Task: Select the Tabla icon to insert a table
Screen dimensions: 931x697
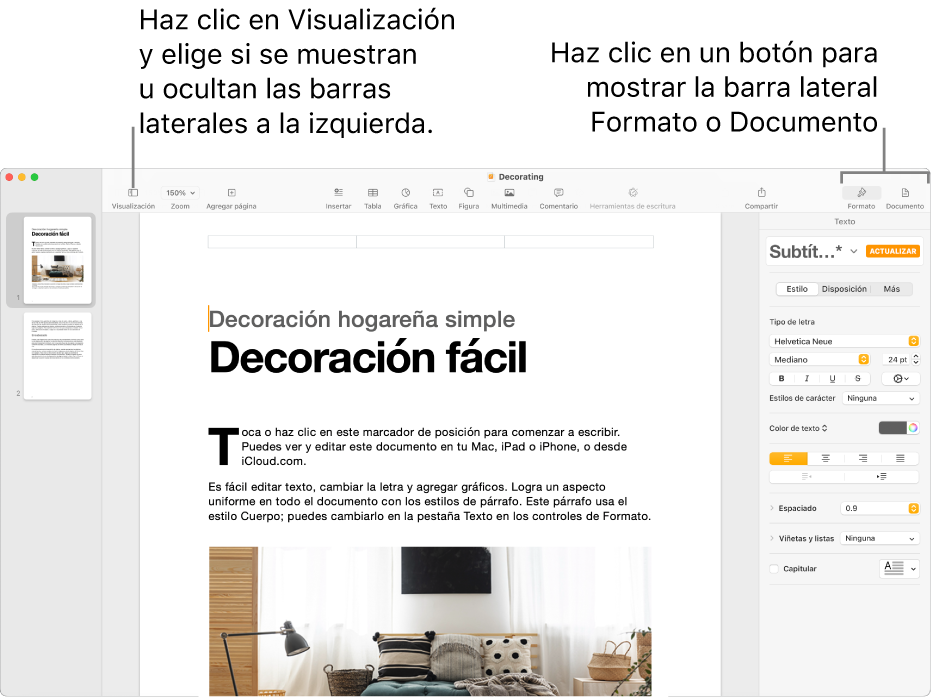Action: click(372, 192)
